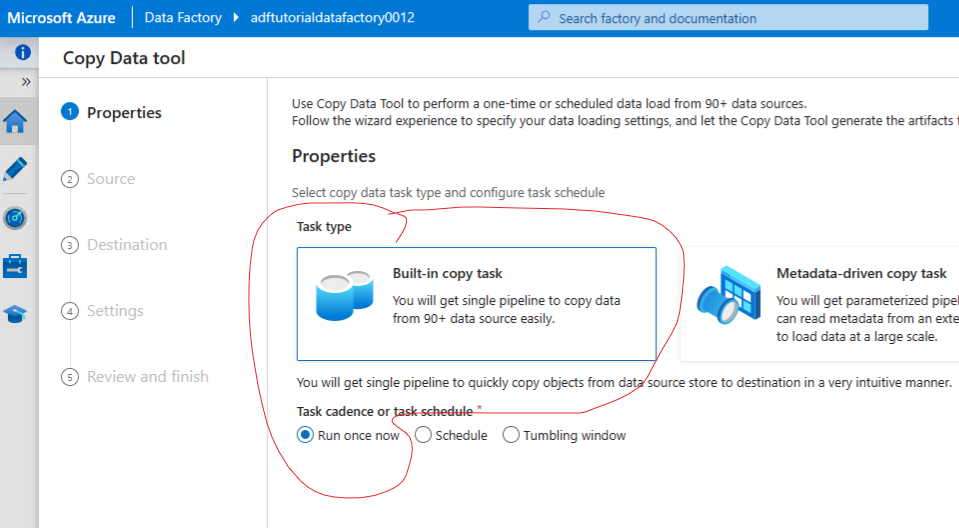Click the Task cadence or task schedule label
Screen dimensions: 959x528
(x=385, y=411)
